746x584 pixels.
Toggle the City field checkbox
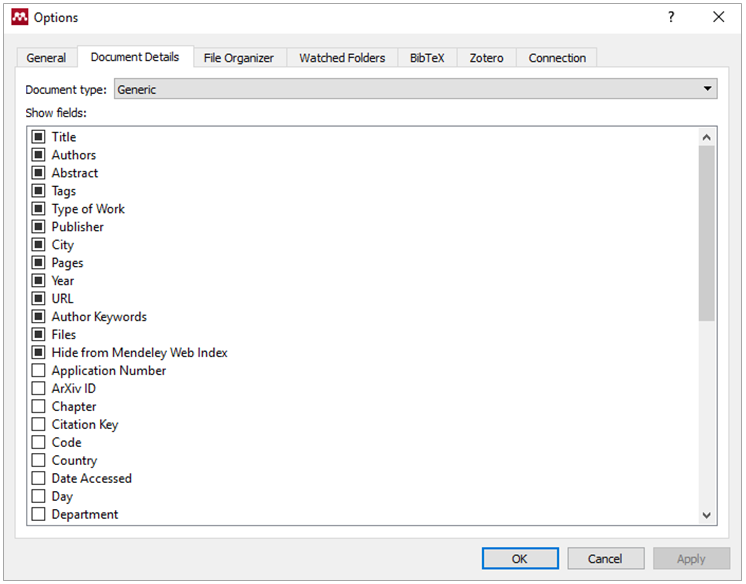point(38,245)
